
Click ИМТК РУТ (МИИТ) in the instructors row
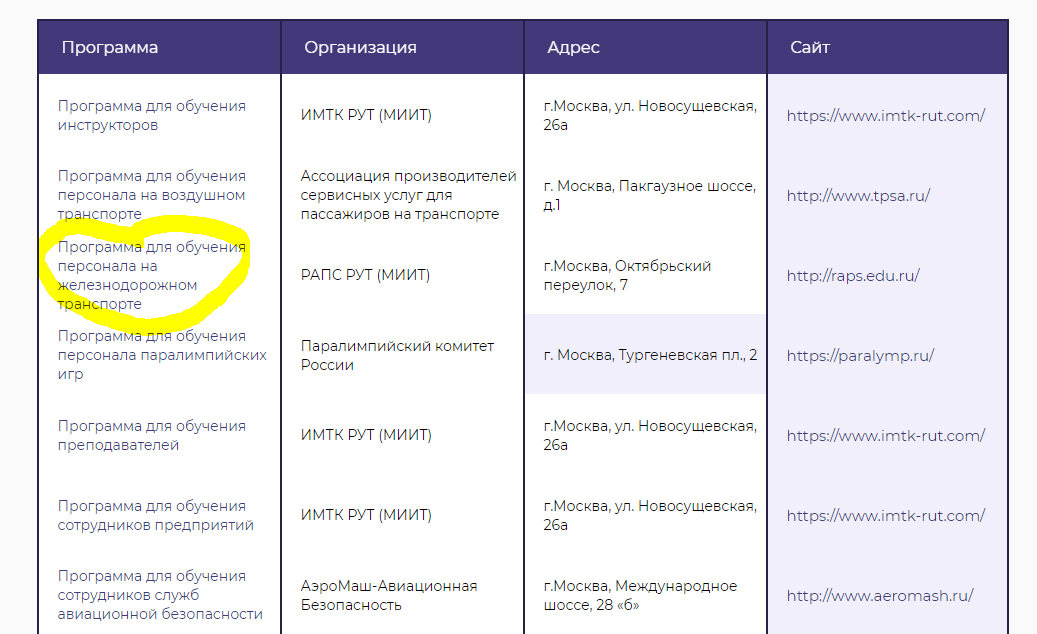tap(366, 115)
